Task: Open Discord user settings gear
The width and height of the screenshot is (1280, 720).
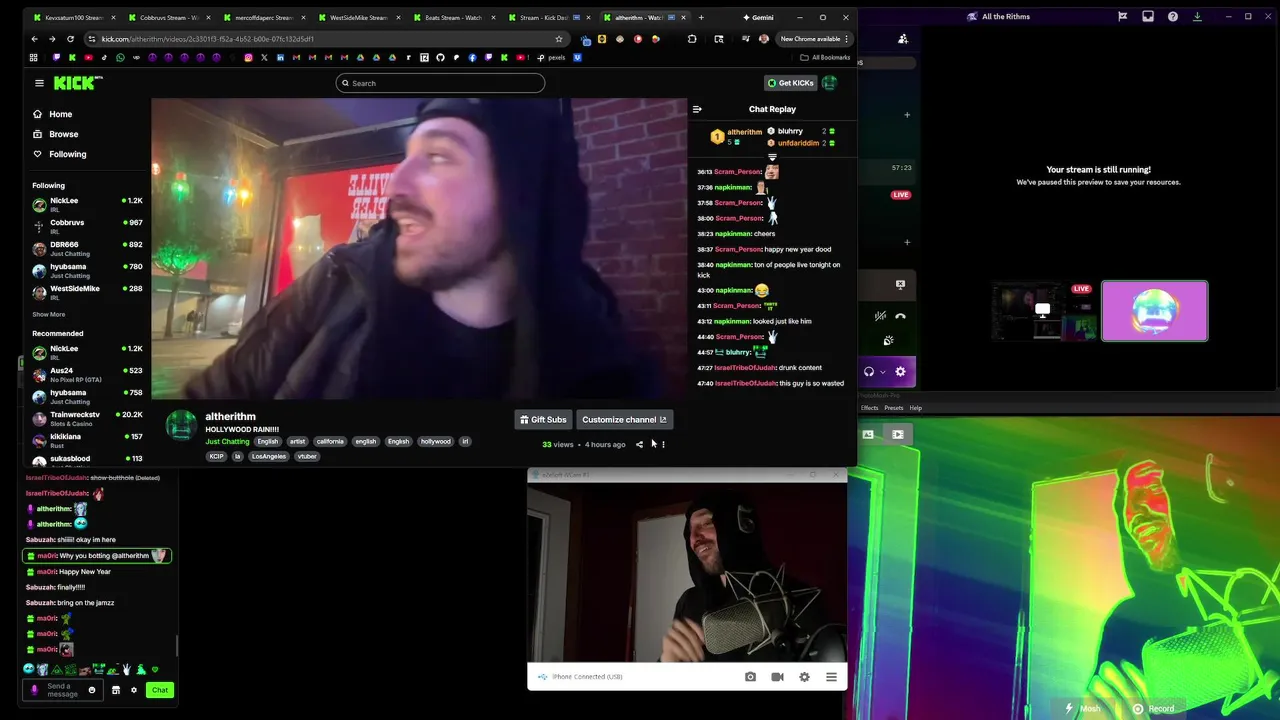Action: (900, 372)
